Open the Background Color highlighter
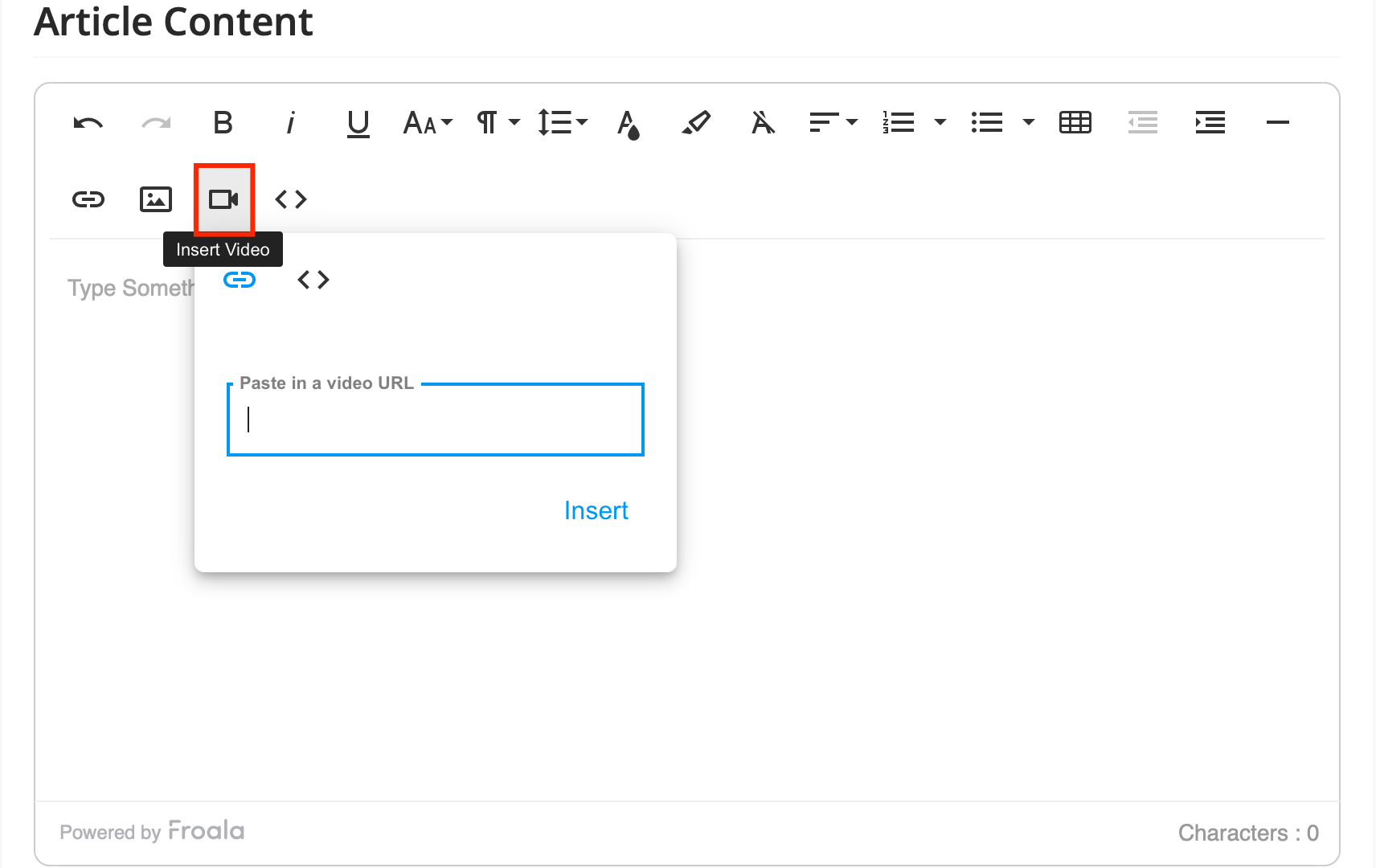 click(696, 123)
